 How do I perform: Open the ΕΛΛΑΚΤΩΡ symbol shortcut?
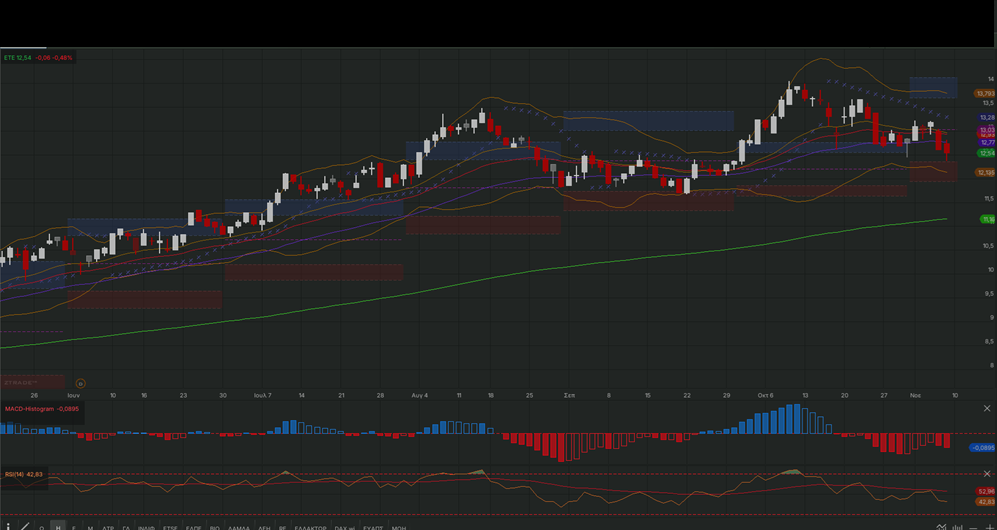(310, 527)
